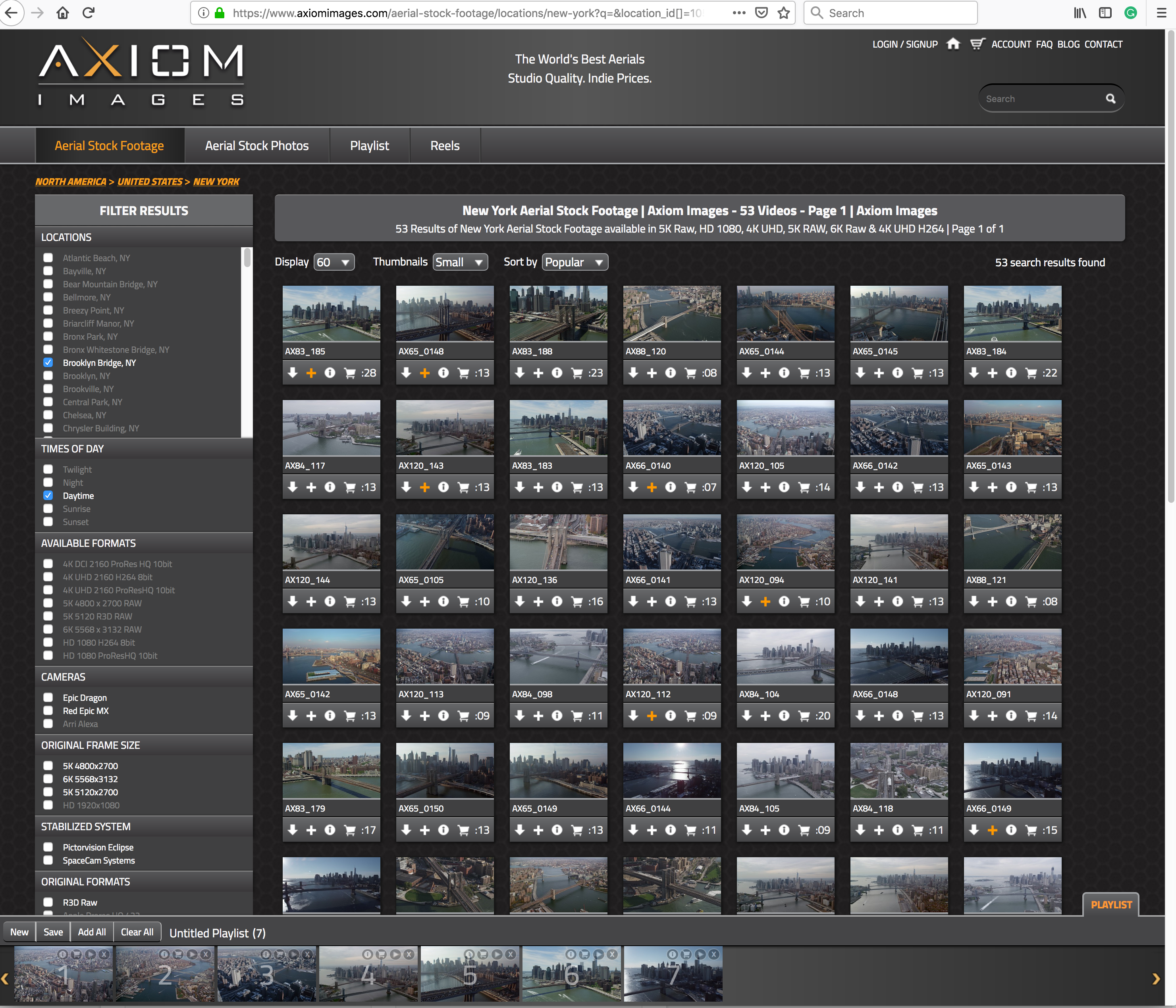1176x1008 pixels.
Task: Enable the Twilight time filter checkbox
Action: 48,469
